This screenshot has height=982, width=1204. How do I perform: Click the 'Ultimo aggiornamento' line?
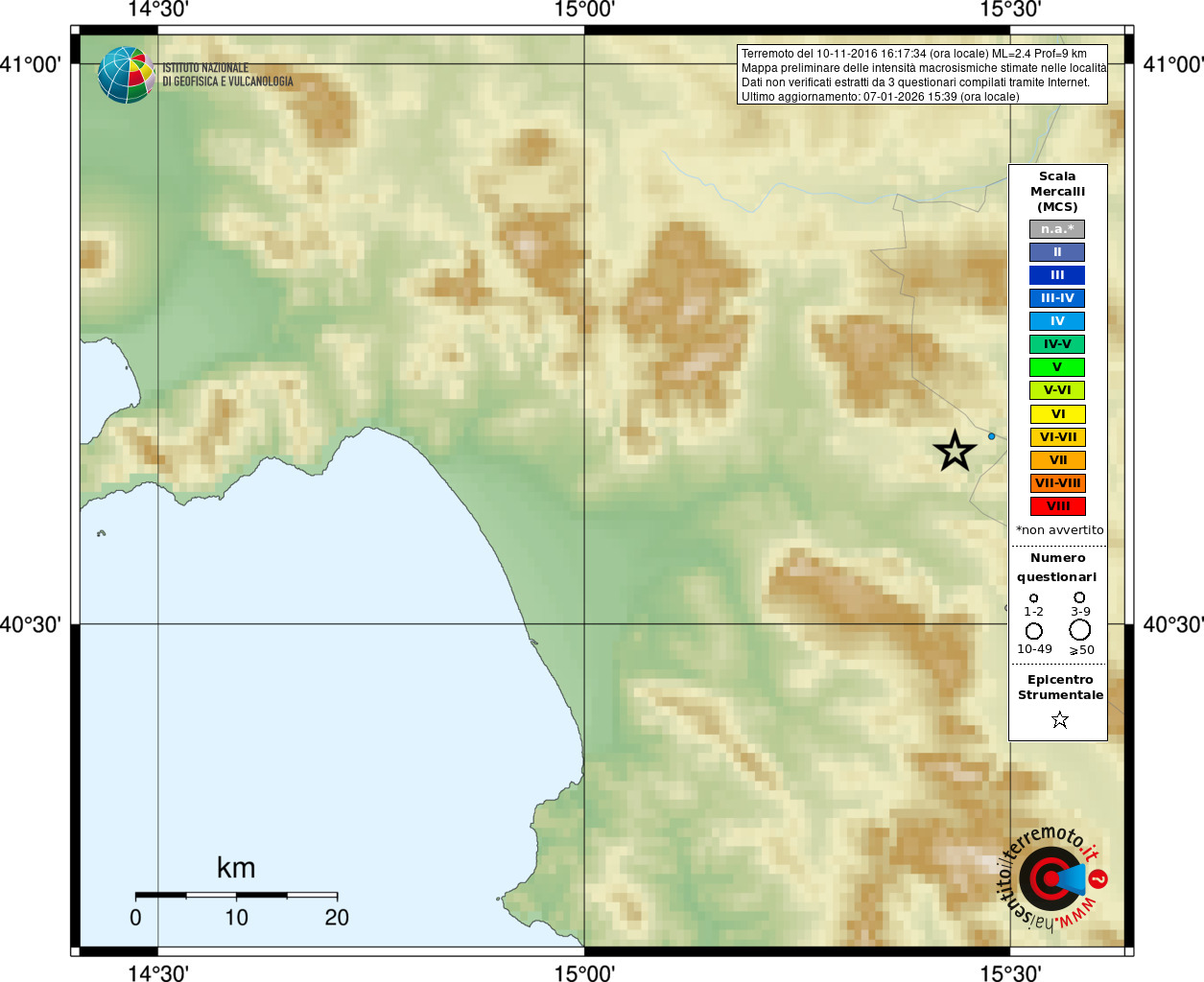880,97
